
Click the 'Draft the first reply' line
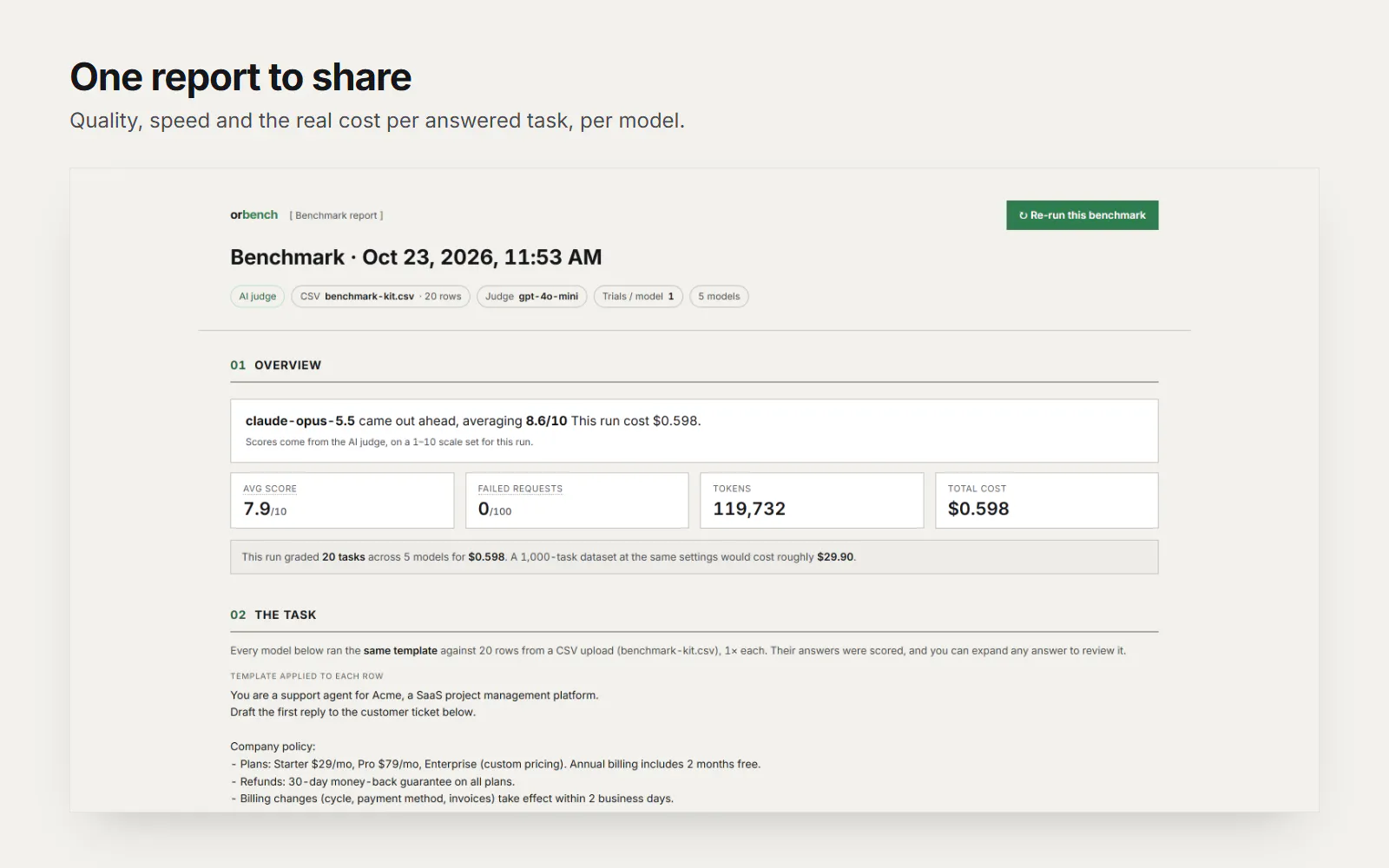352,712
